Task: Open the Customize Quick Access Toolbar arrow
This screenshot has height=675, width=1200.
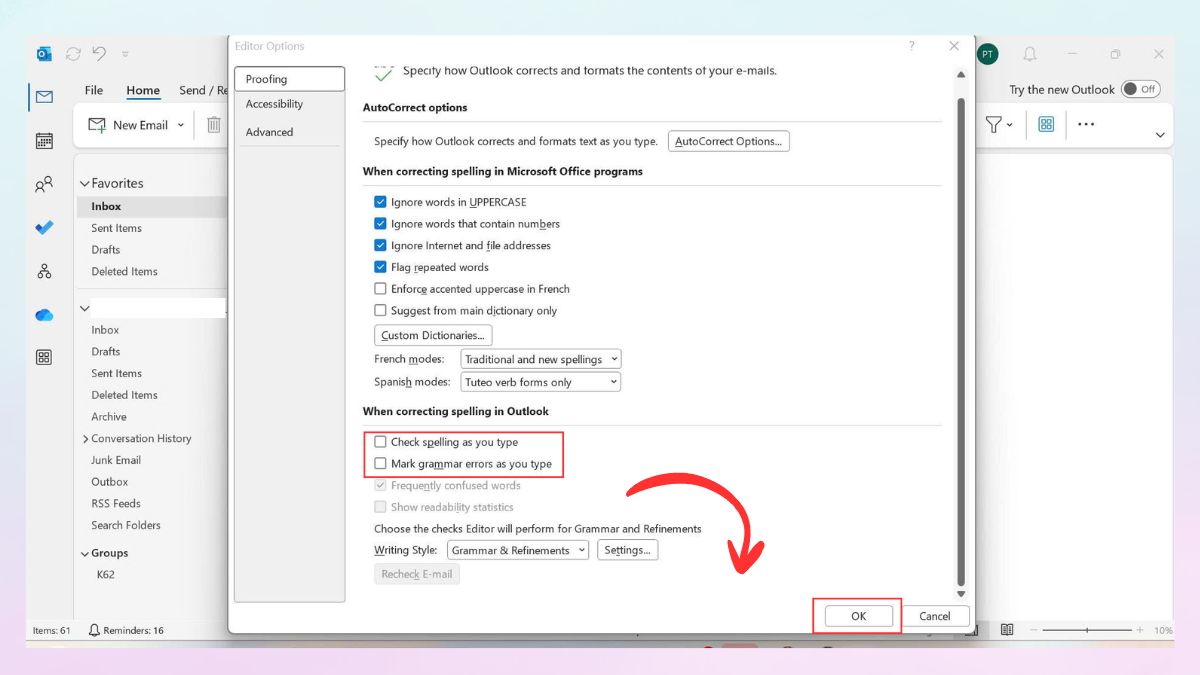Action: pos(125,54)
